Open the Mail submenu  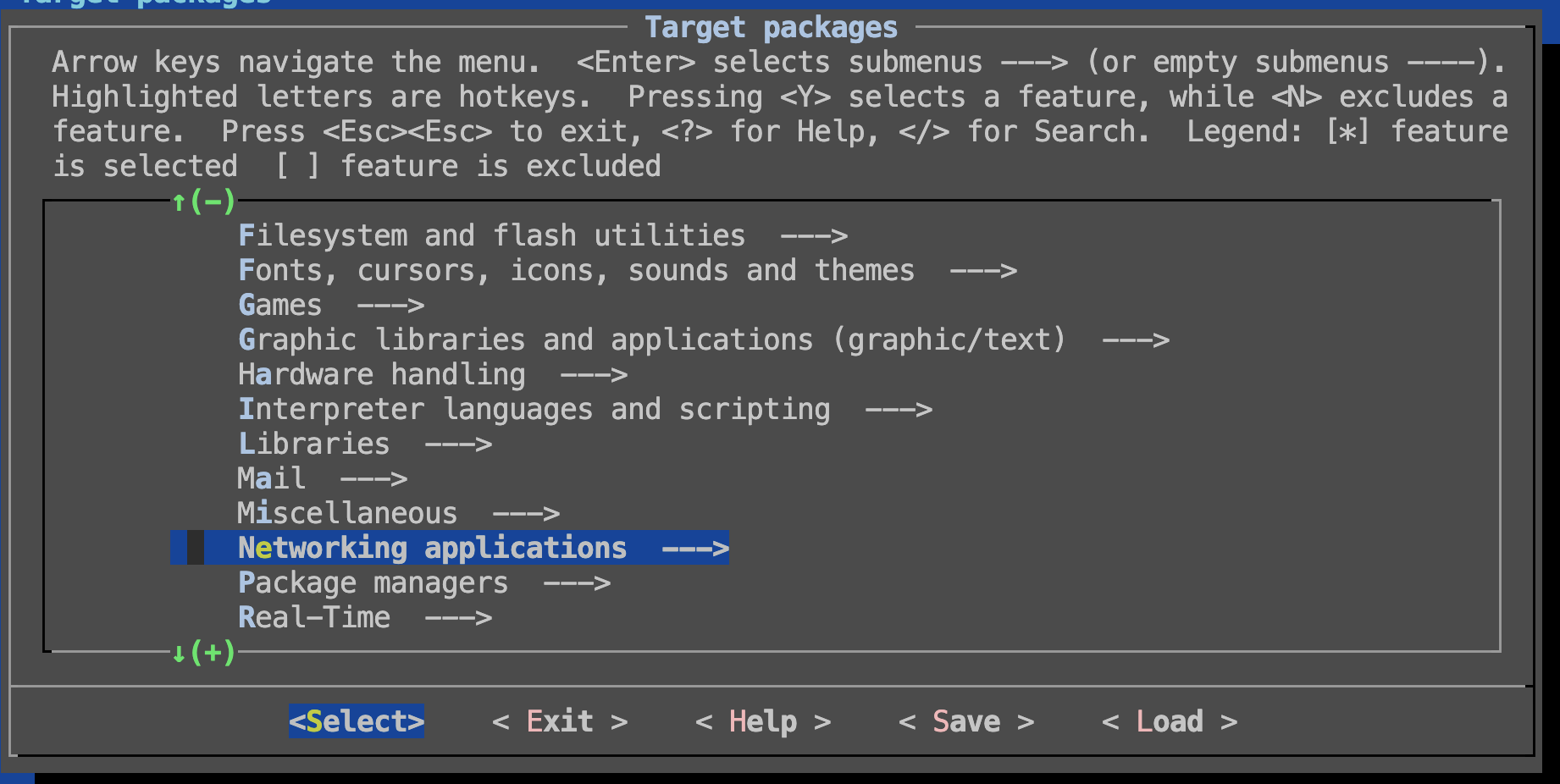tap(271, 478)
